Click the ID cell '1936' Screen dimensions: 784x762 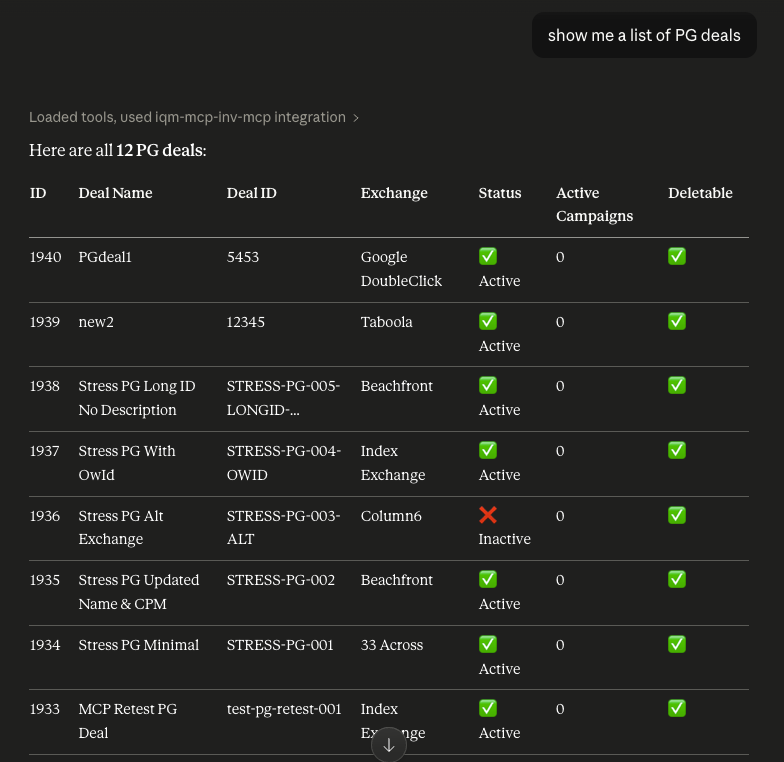point(45,516)
